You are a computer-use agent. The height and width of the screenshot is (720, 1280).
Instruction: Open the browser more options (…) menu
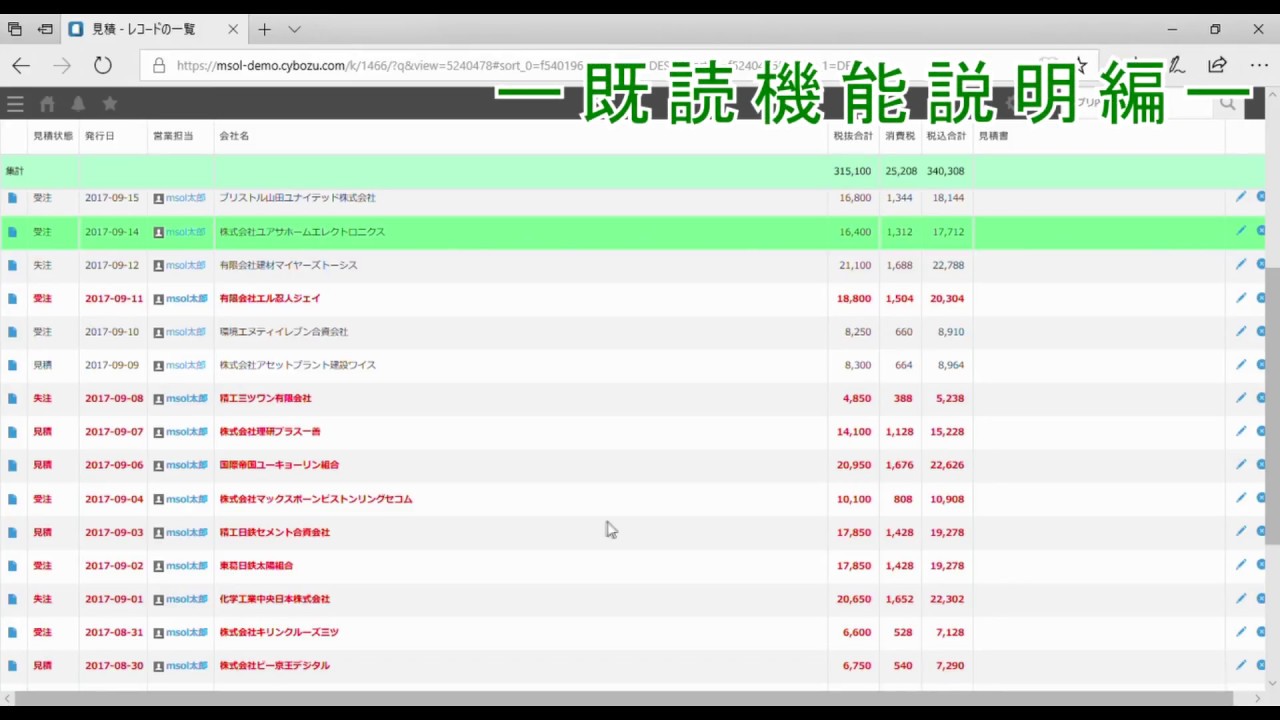pos(1258,65)
